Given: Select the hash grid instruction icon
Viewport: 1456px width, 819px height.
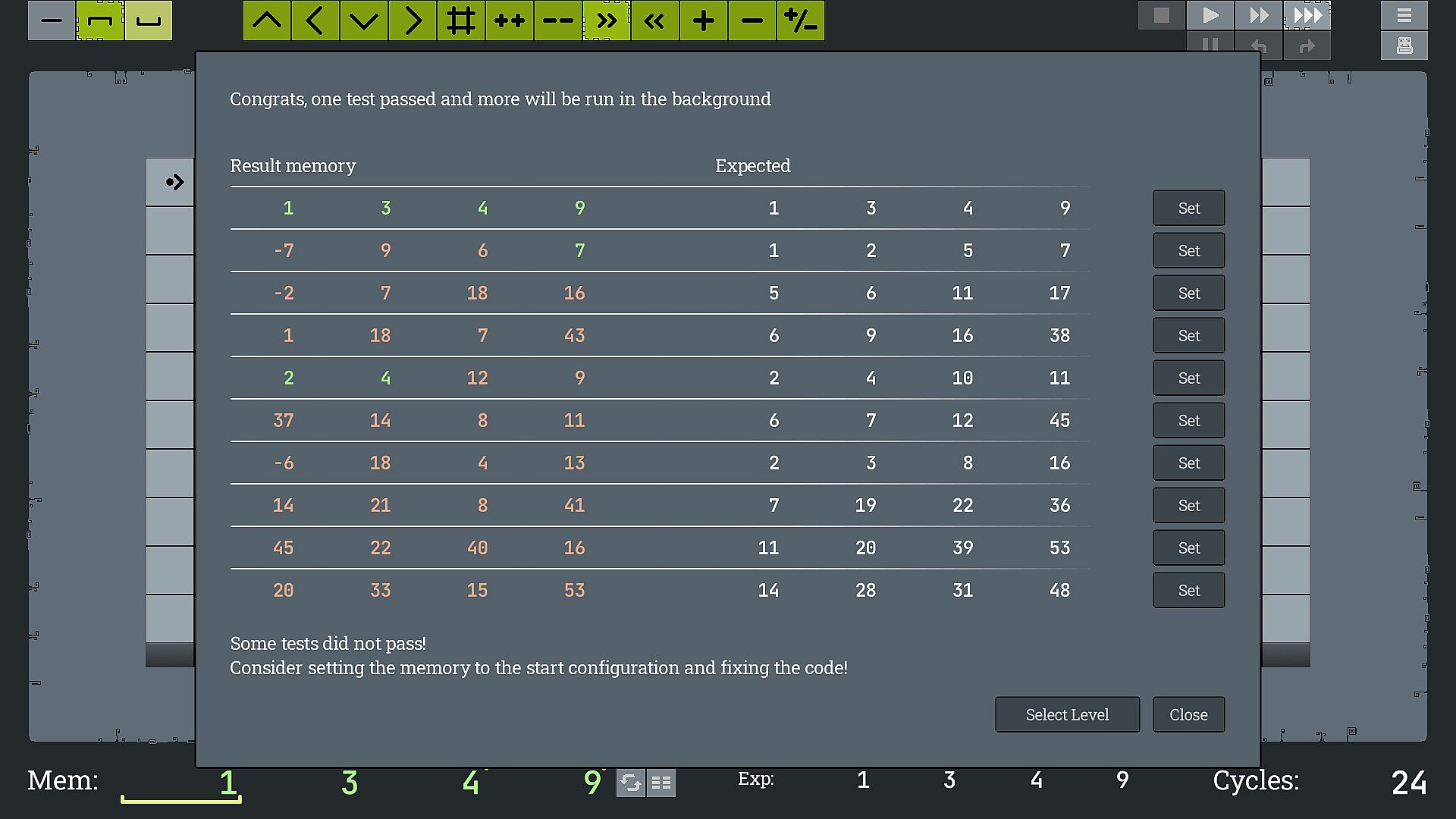Looking at the screenshot, I should [x=461, y=20].
